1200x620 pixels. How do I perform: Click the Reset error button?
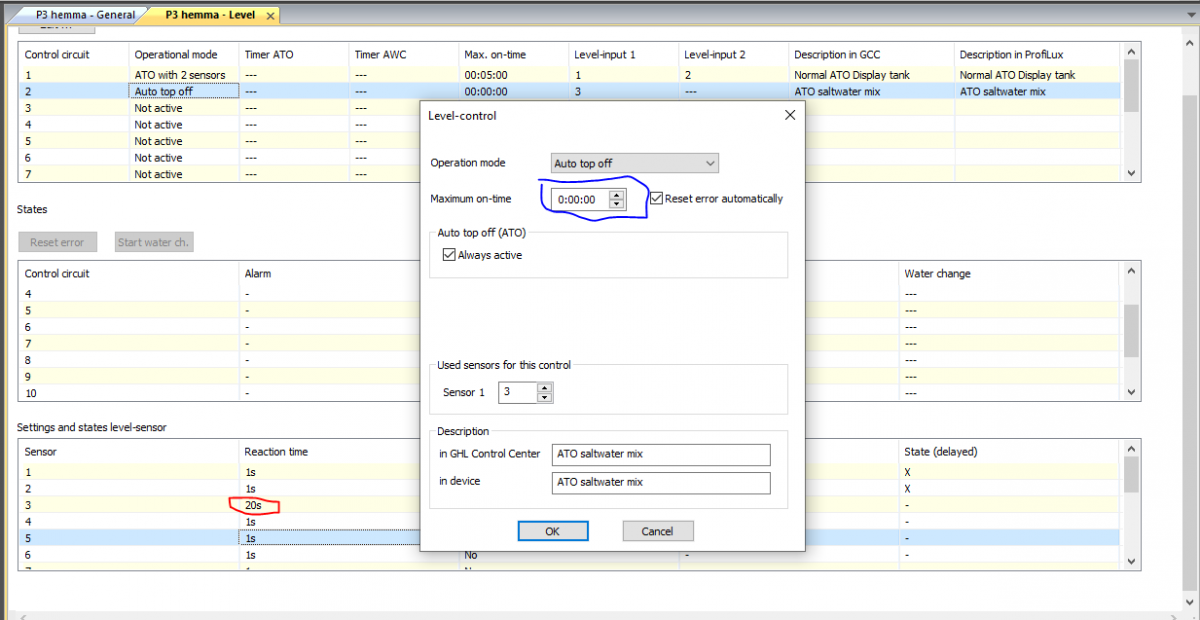tap(57, 242)
